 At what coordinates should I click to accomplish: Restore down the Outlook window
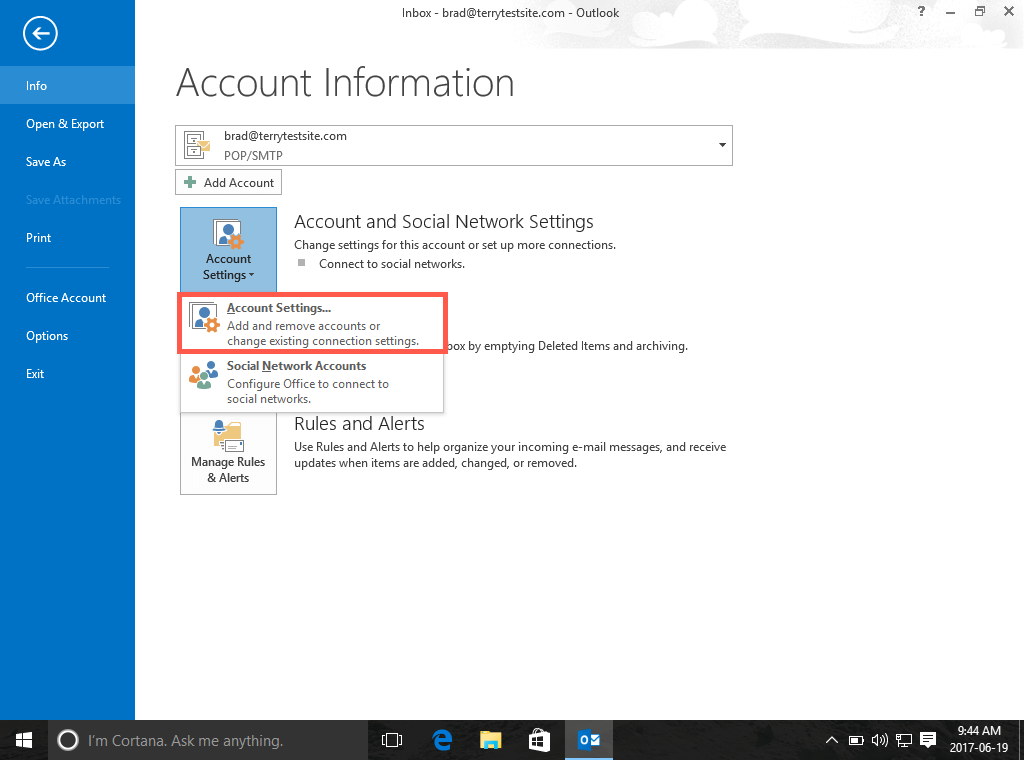[x=980, y=12]
